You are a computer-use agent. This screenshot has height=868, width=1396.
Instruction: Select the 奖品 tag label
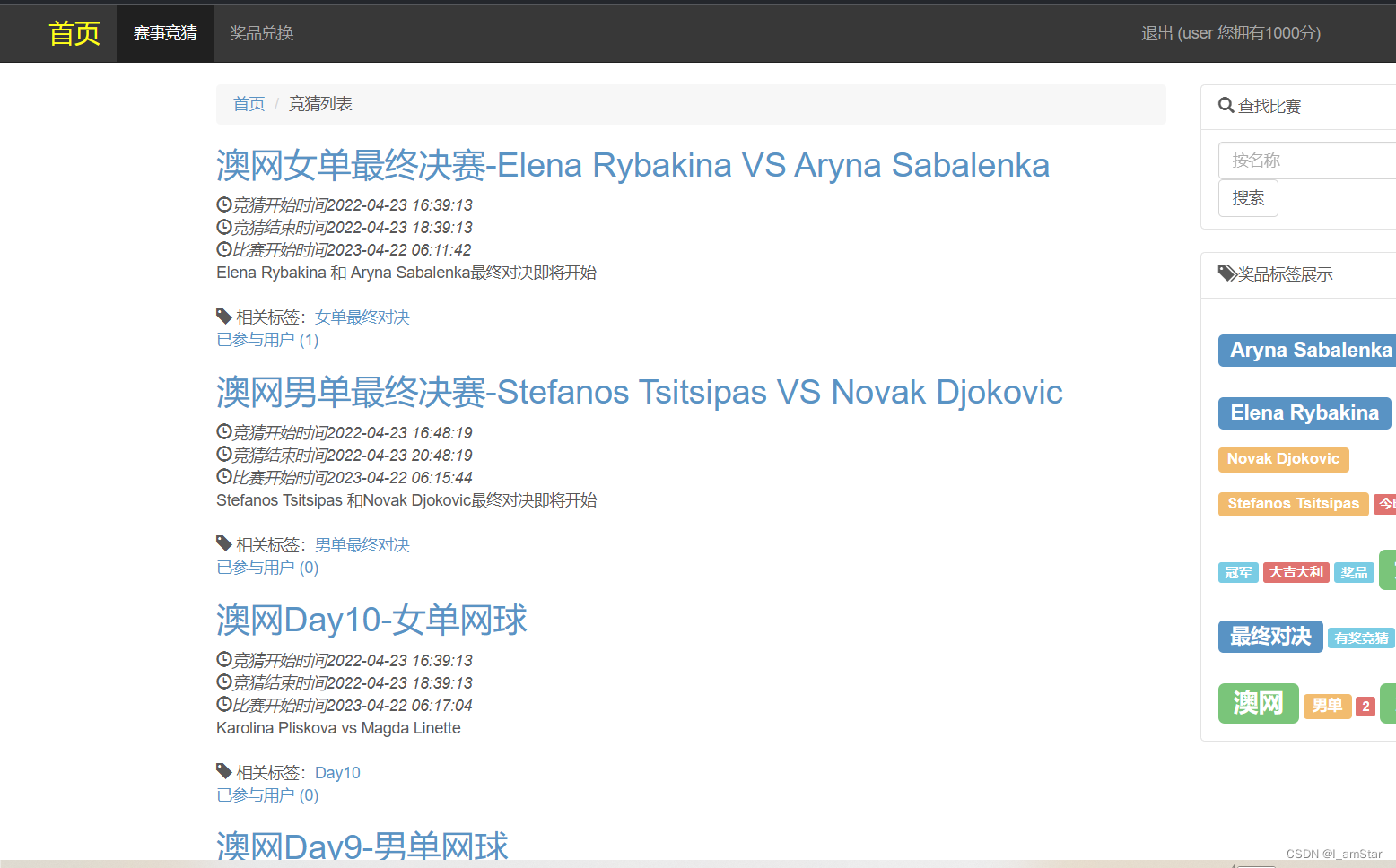pyautogui.click(x=1355, y=572)
